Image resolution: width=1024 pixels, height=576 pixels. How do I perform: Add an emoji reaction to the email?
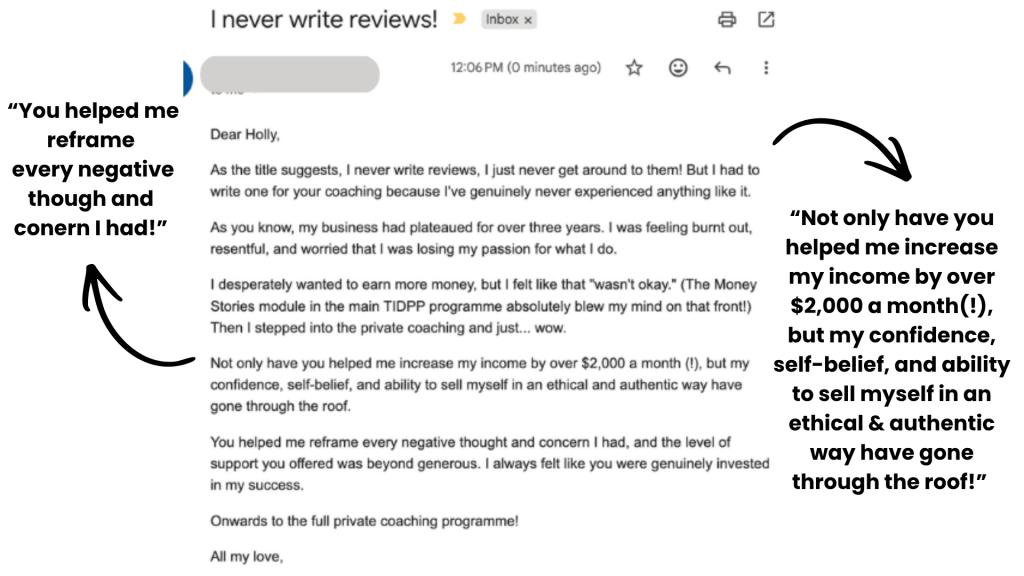[x=679, y=67]
